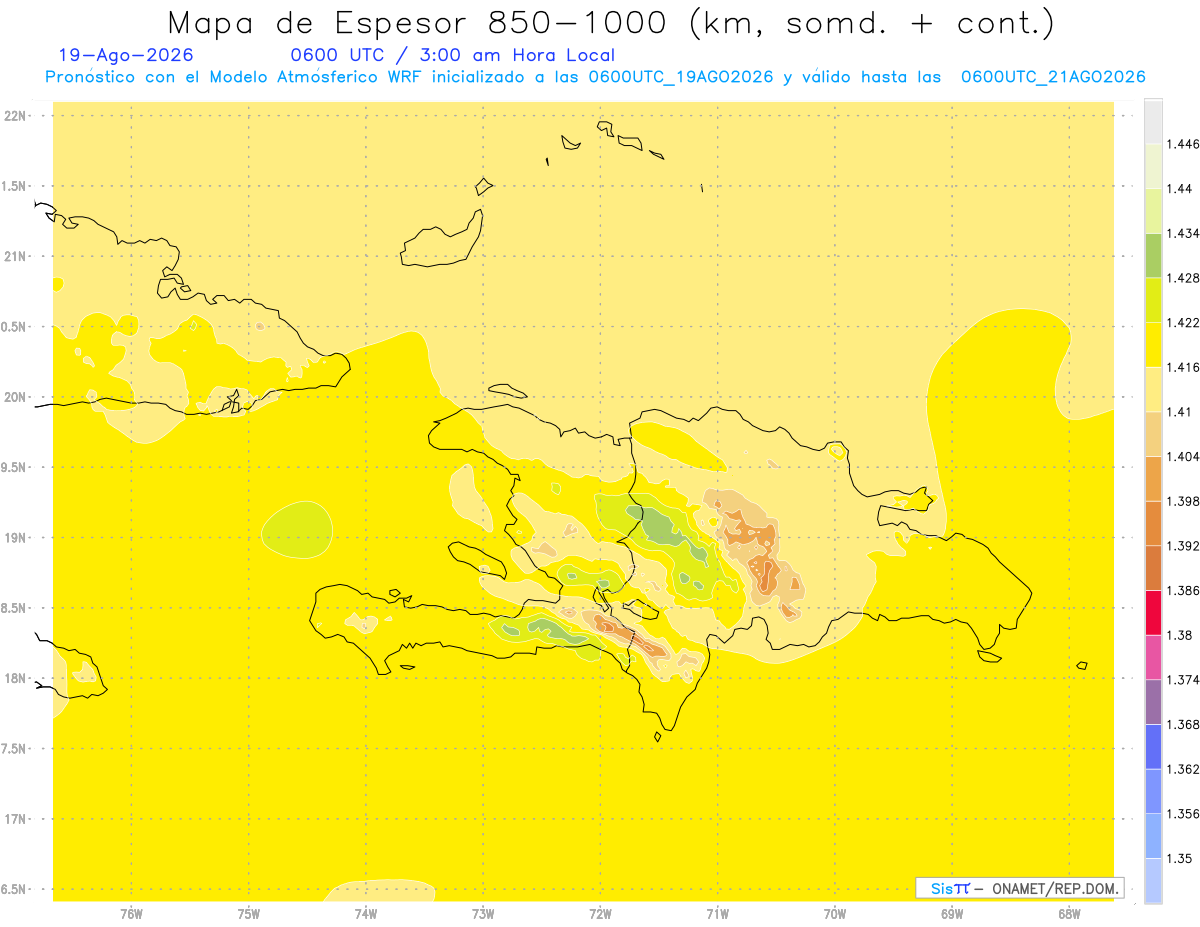The height and width of the screenshot is (927, 1200).
Task: Click the valid-until text "0600UTC_21AGO2026"
Action: 1053,77
